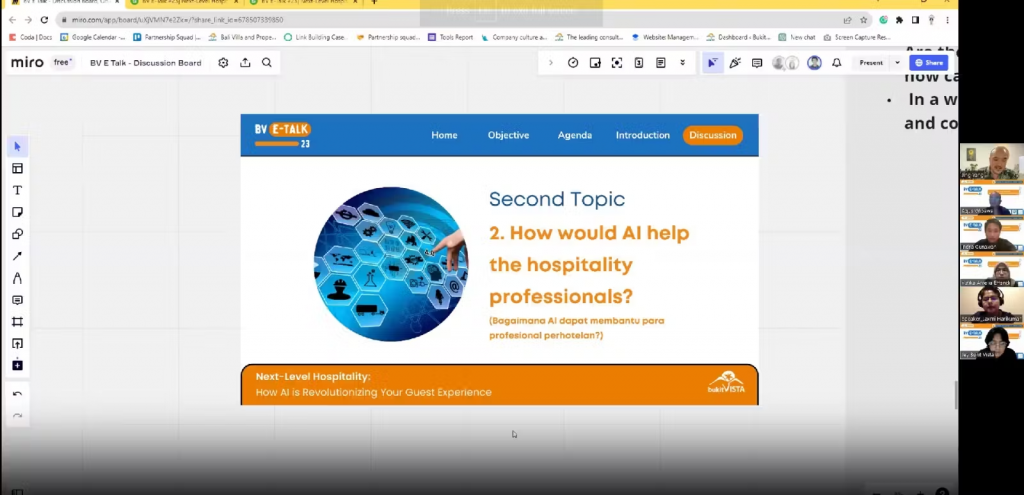
Task: Open the Notes panel icon
Action: point(661,63)
